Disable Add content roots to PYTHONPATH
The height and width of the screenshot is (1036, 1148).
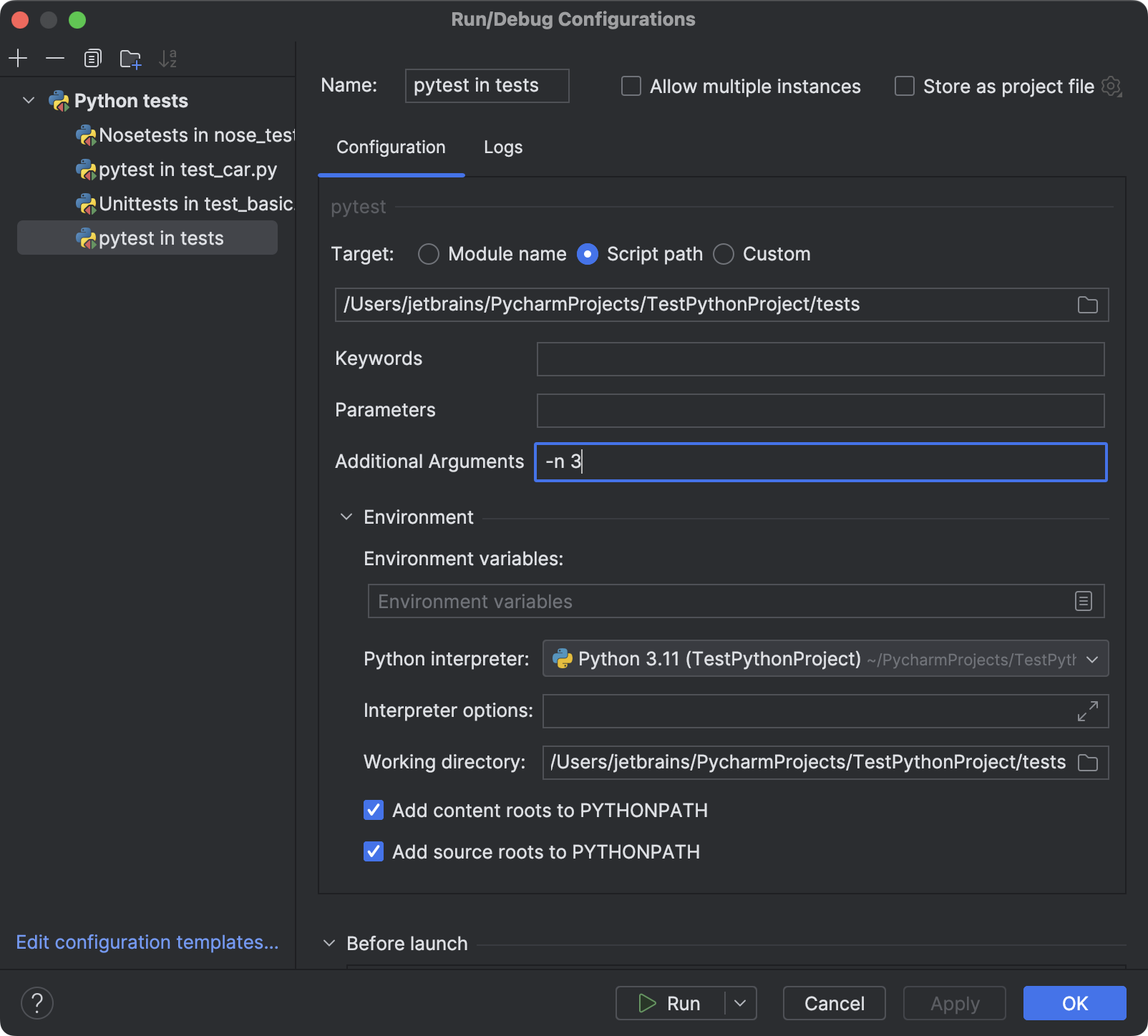[x=373, y=810]
